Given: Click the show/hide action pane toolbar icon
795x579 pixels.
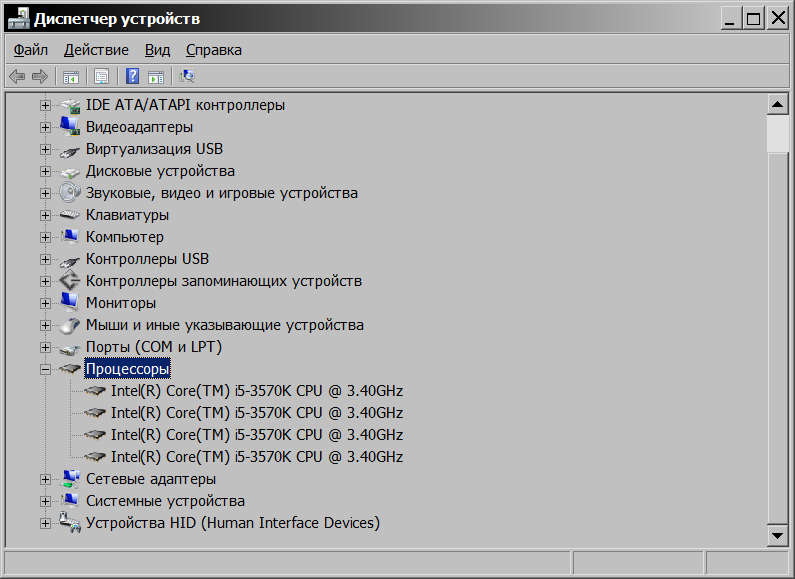Looking at the screenshot, I should point(156,76).
